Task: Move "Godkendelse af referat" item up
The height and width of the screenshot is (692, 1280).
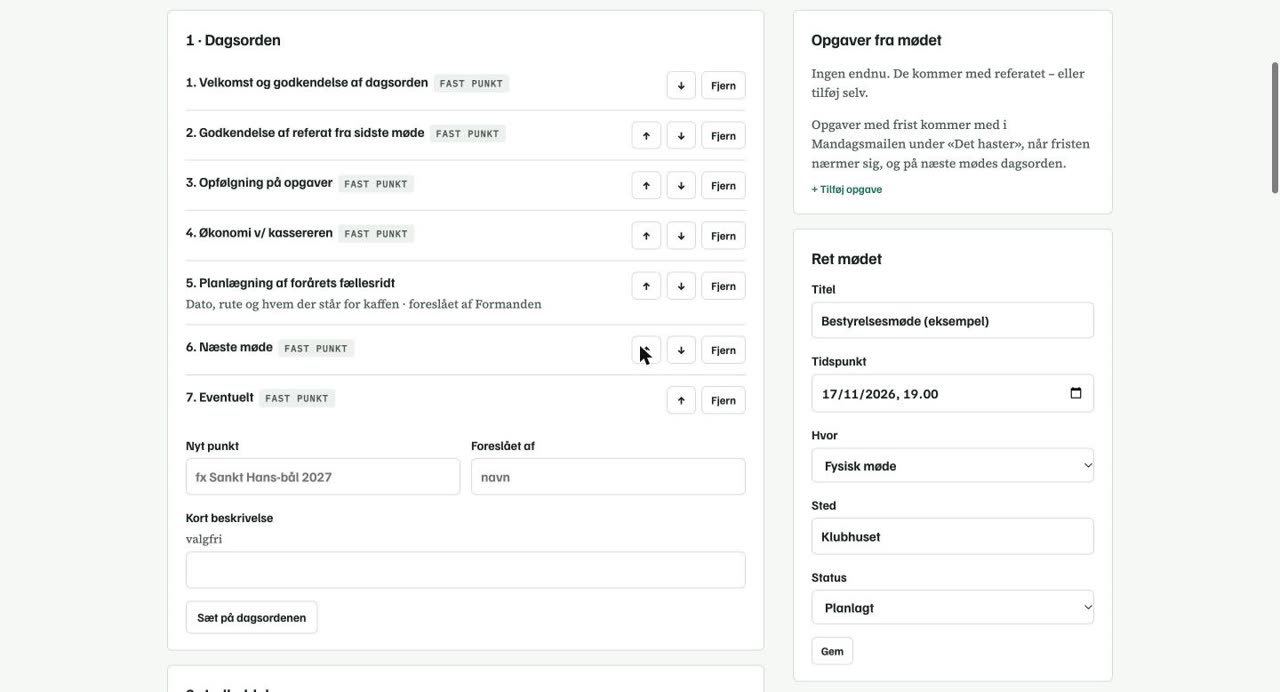Action: (646, 135)
